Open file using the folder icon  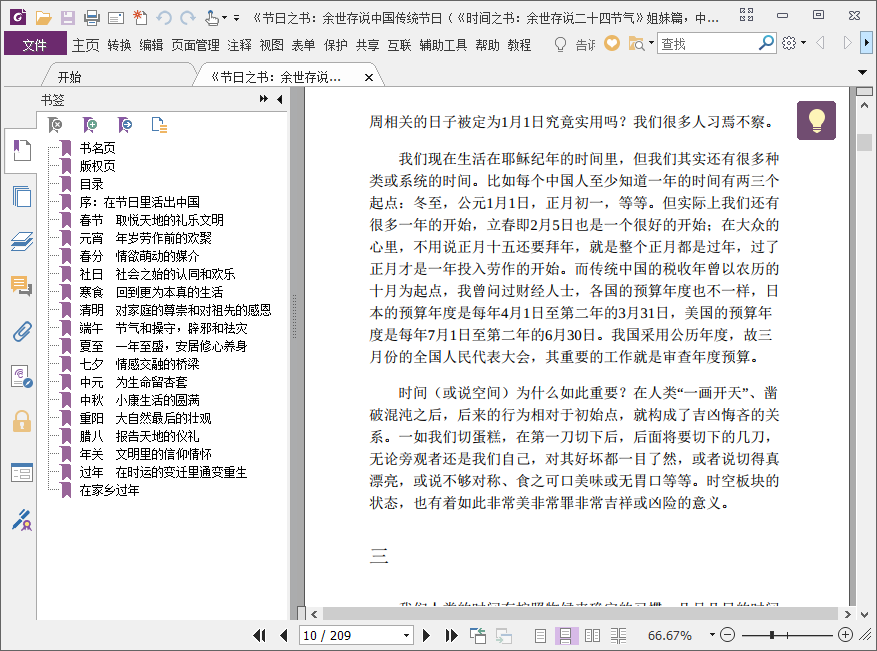43,18
